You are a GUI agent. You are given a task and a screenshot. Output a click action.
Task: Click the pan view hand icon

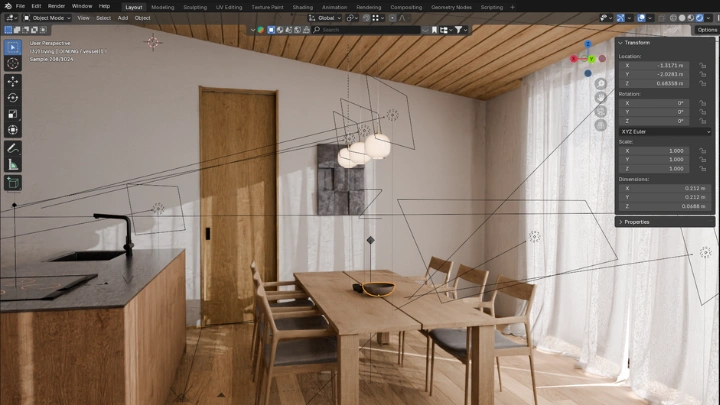[x=601, y=97]
